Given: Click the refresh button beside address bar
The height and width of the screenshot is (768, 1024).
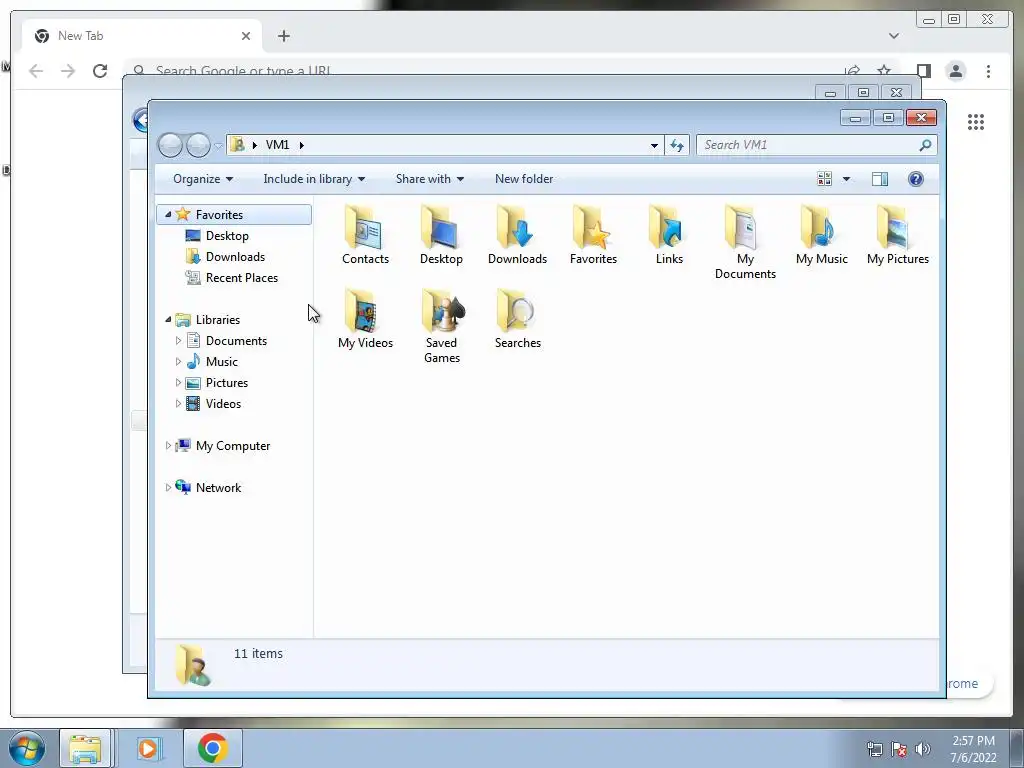Looking at the screenshot, I should coord(677,145).
